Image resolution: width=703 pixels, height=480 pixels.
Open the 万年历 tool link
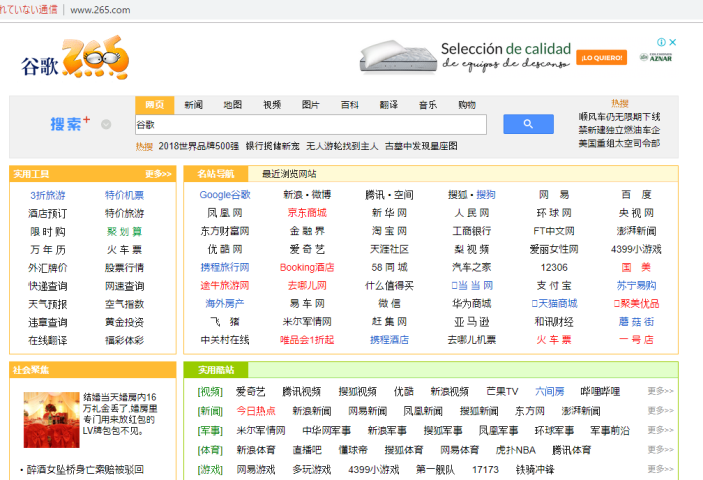coord(48,250)
